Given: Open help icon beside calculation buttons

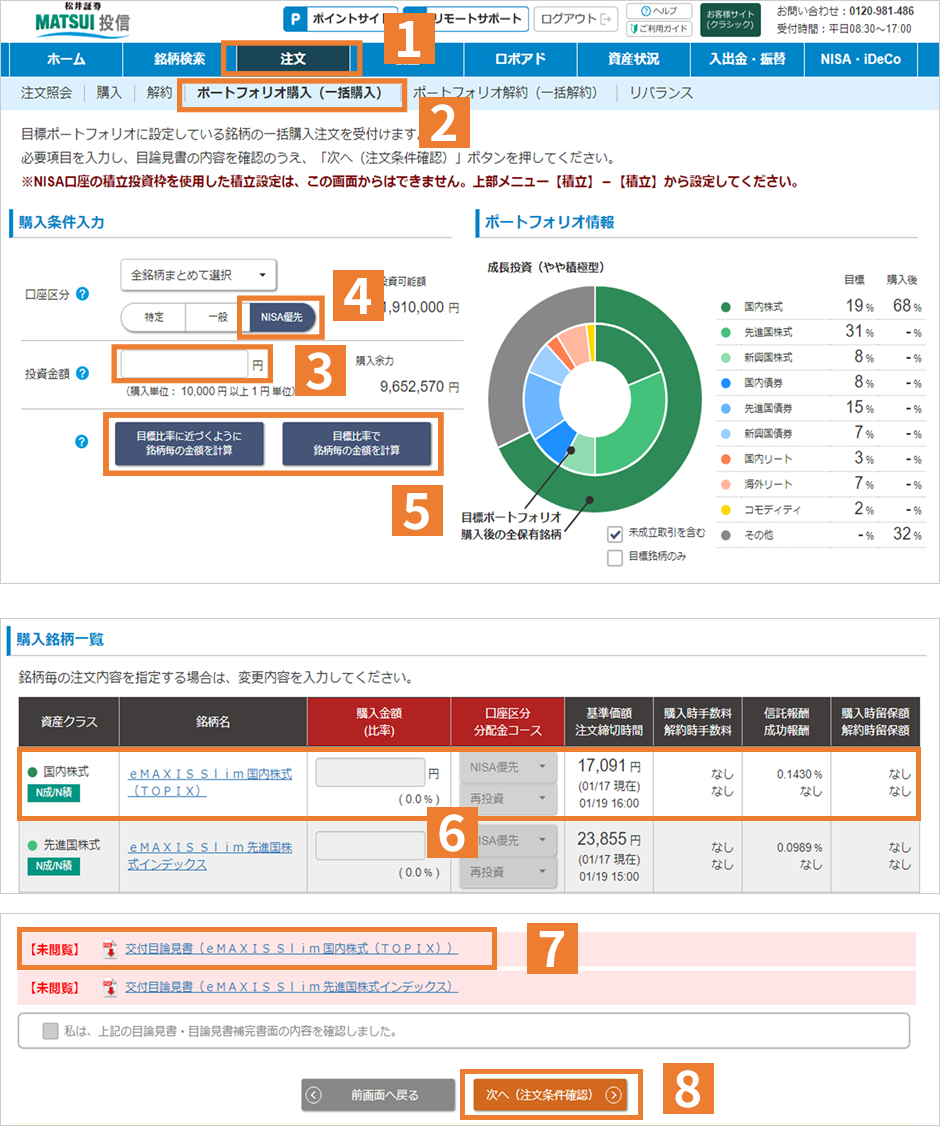Looking at the screenshot, I should tap(82, 442).
